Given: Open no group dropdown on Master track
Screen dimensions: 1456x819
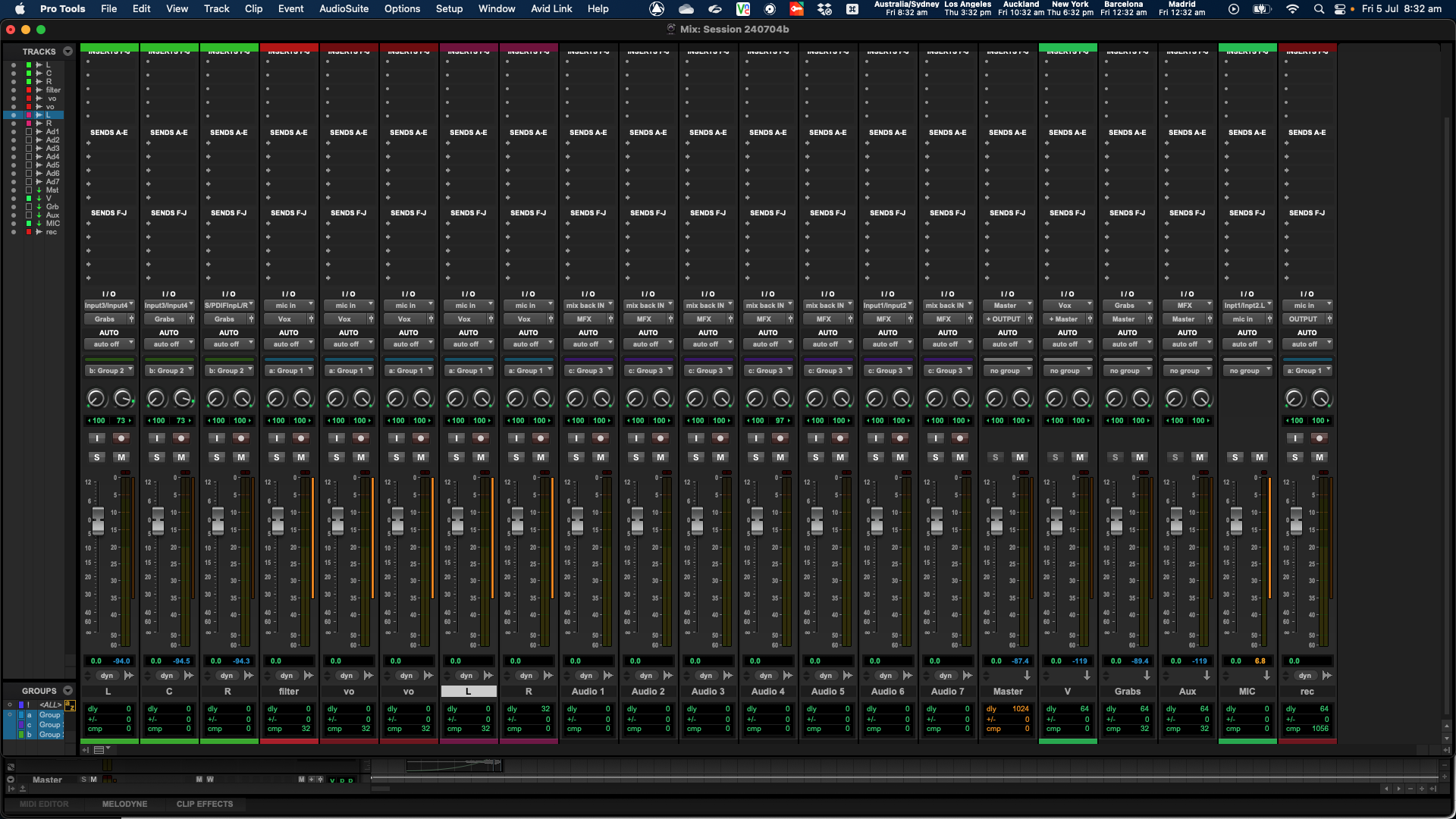Looking at the screenshot, I should tap(1007, 371).
